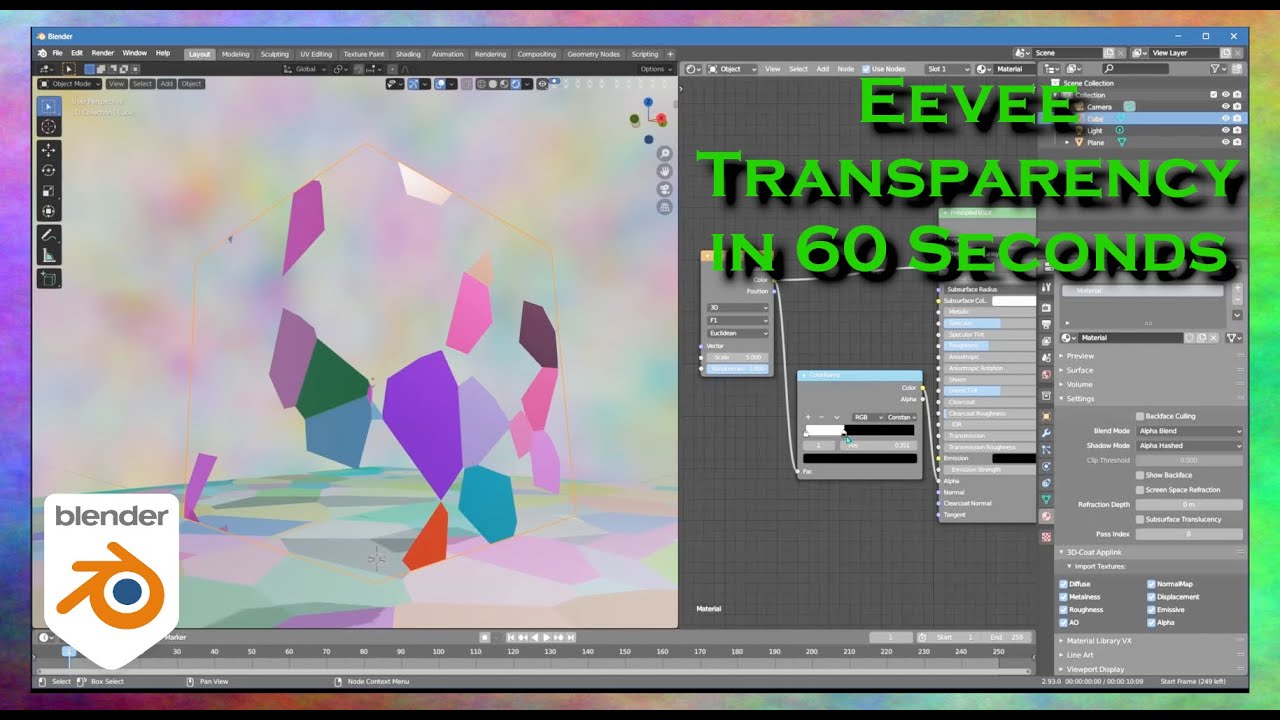Expand the Surface panel

pyautogui.click(x=1079, y=370)
